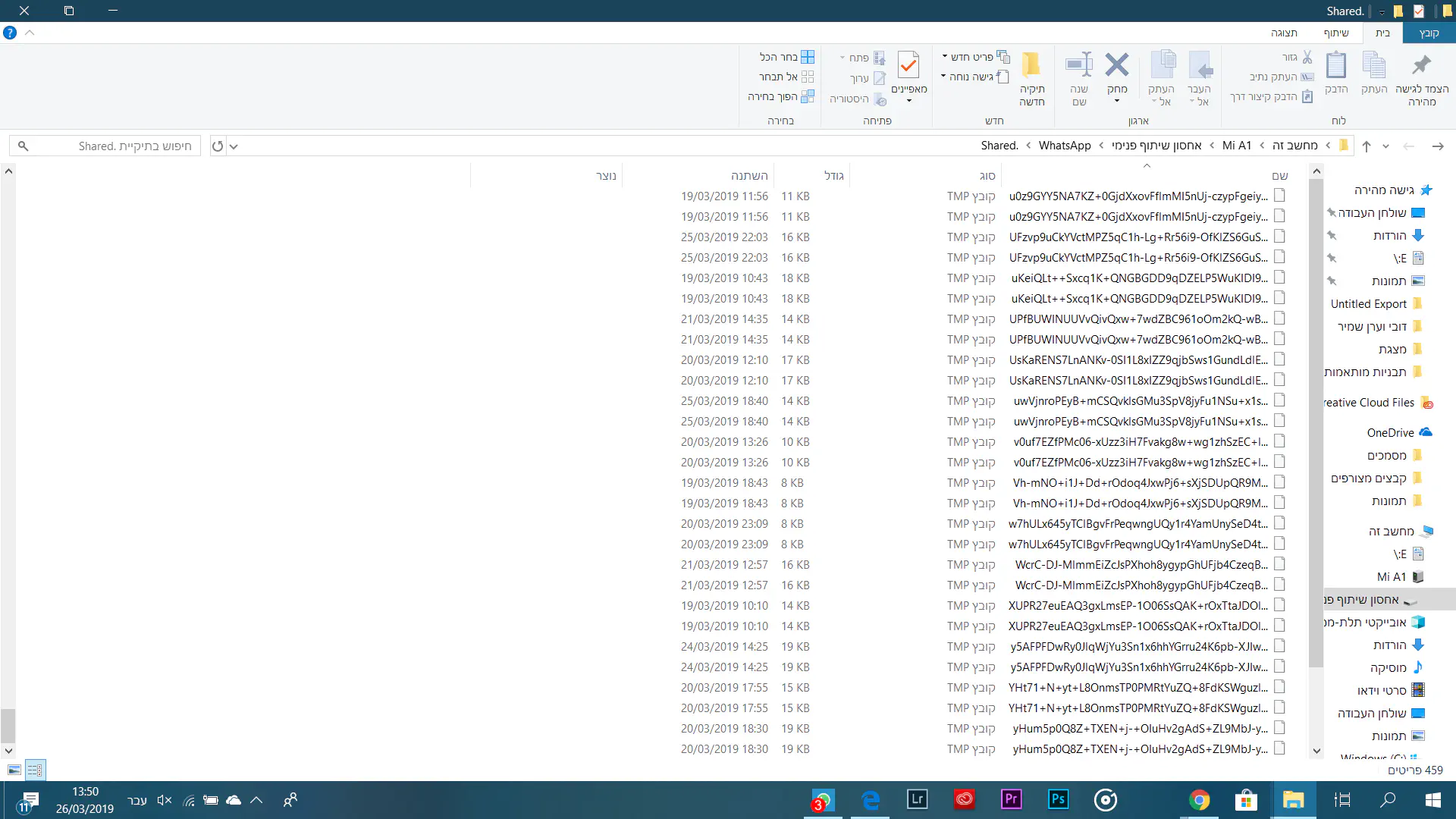
Task: Click the WhatsApp breadcrumb in the address bar
Action: click(1064, 146)
